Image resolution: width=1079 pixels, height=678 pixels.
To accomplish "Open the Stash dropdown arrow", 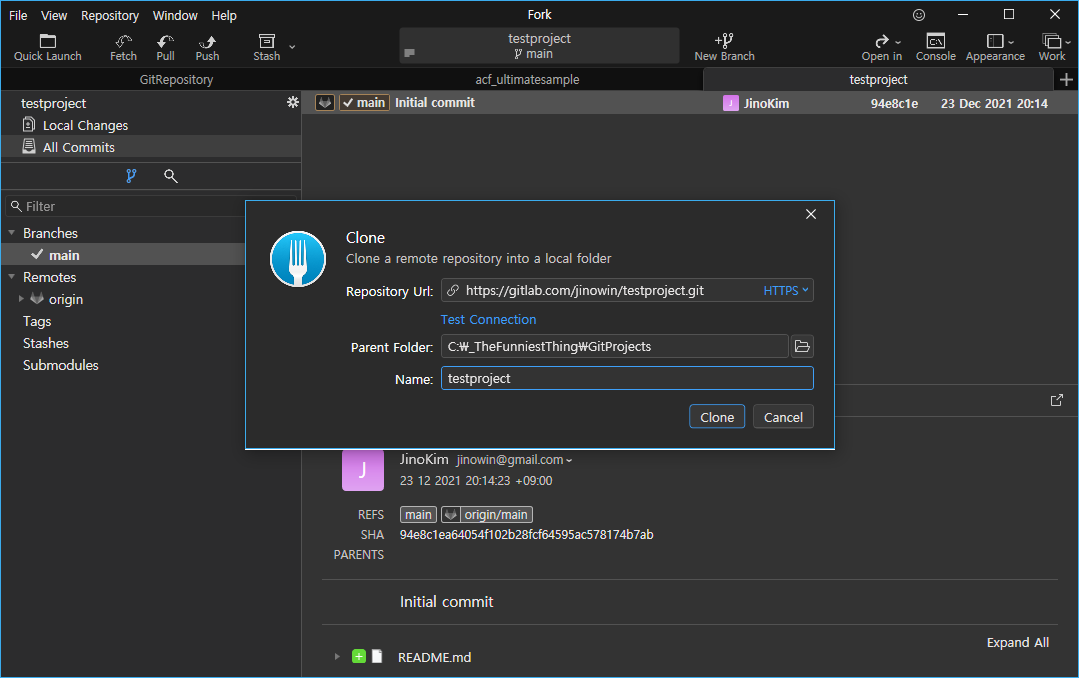I will pos(292,47).
